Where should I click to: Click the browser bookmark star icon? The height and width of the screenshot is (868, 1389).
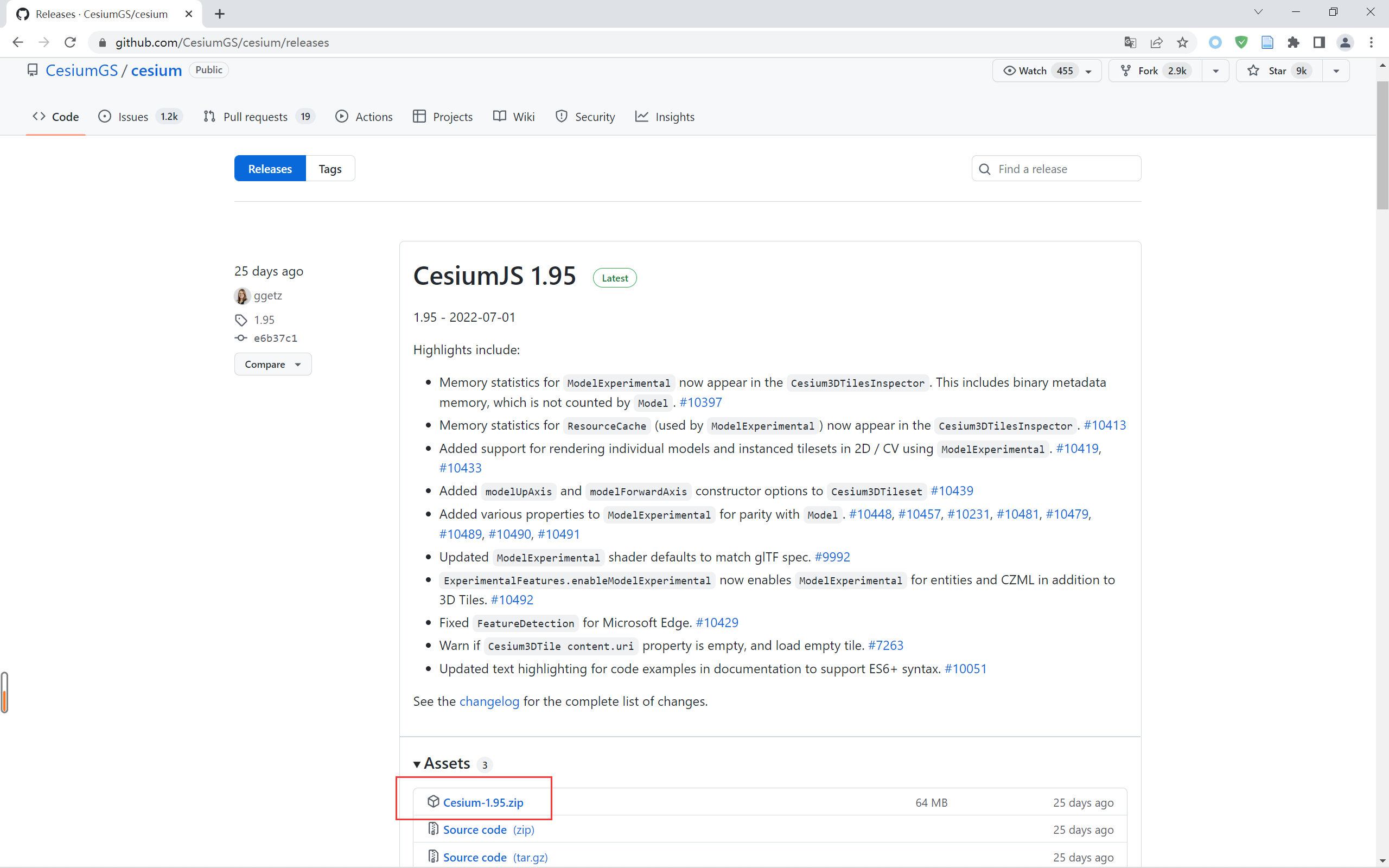1183,42
